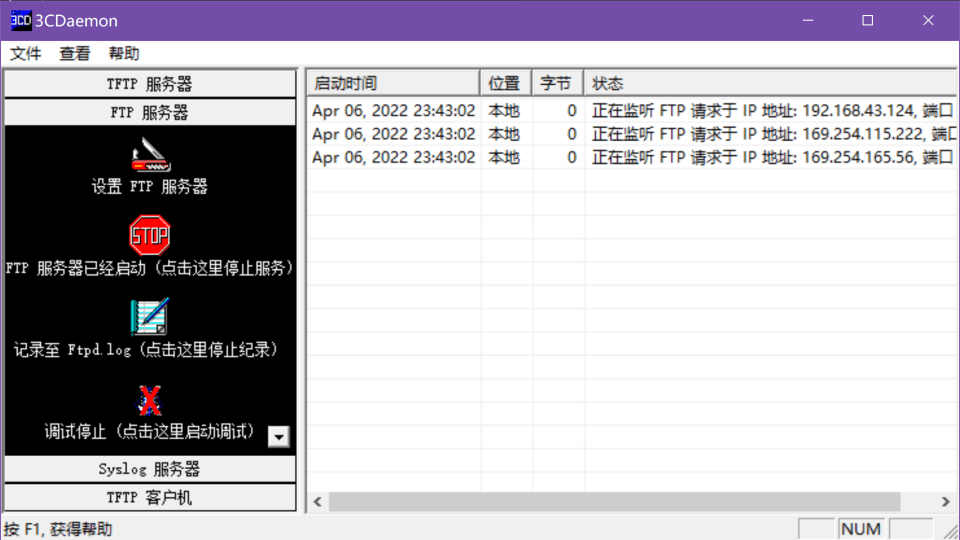Viewport: 960px width, 540px height.
Task: Sort by the 启动时间 column header
Action: pyautogui.click(x=393, y=83)
